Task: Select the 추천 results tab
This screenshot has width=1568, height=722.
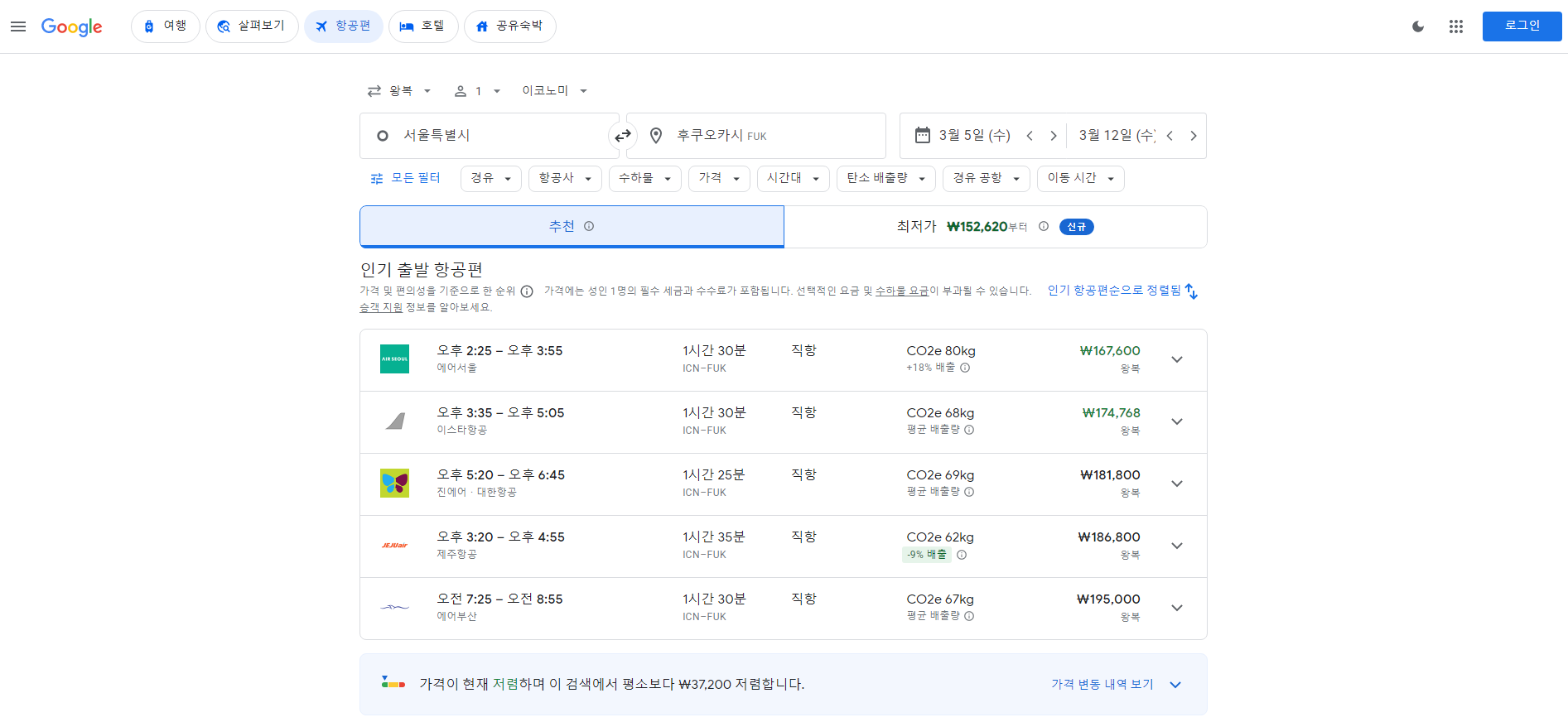Action: point(572,226)
